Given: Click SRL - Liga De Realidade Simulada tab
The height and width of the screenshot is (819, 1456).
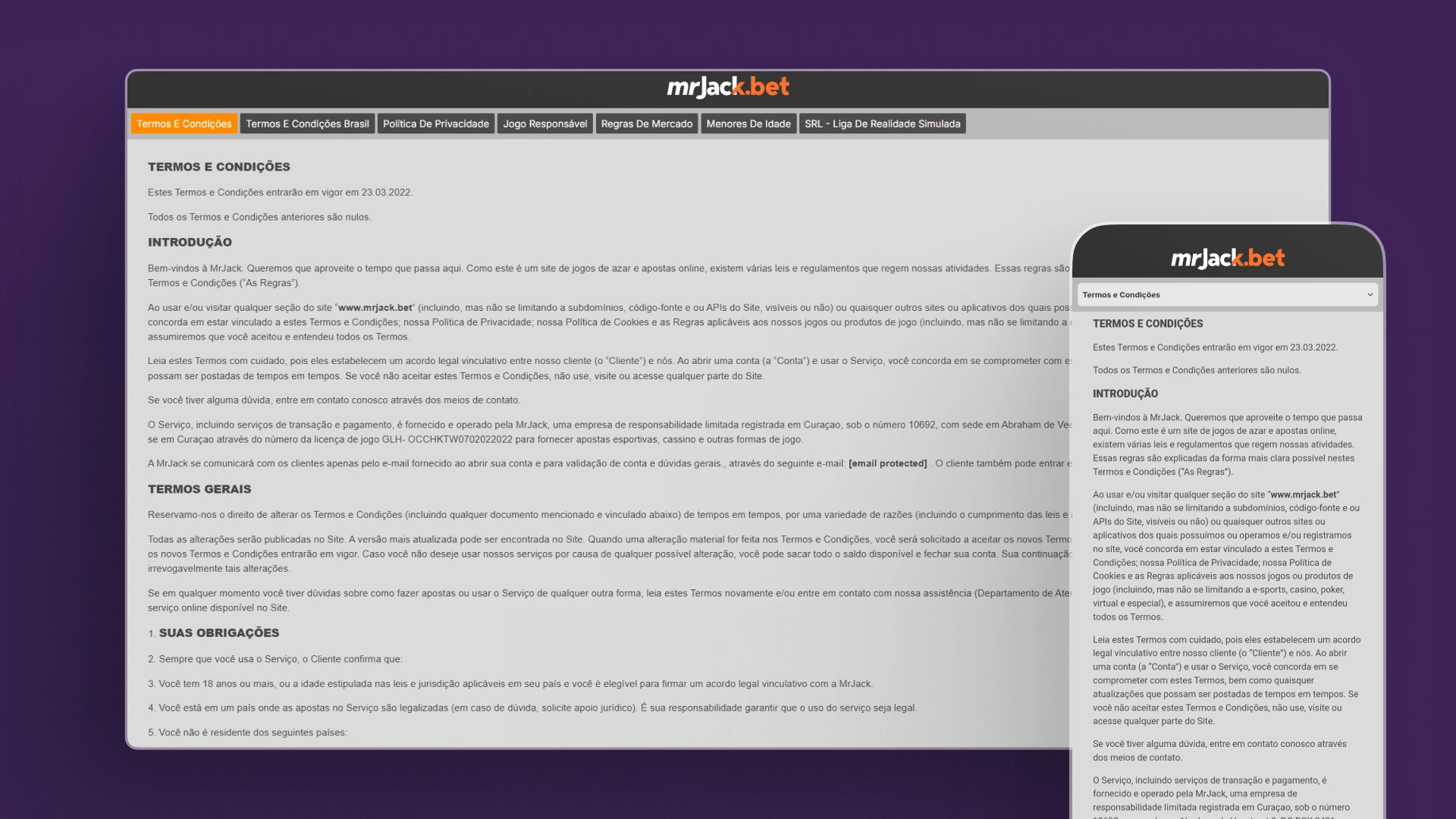Looking at the screenshot, I should pos(881,123).
